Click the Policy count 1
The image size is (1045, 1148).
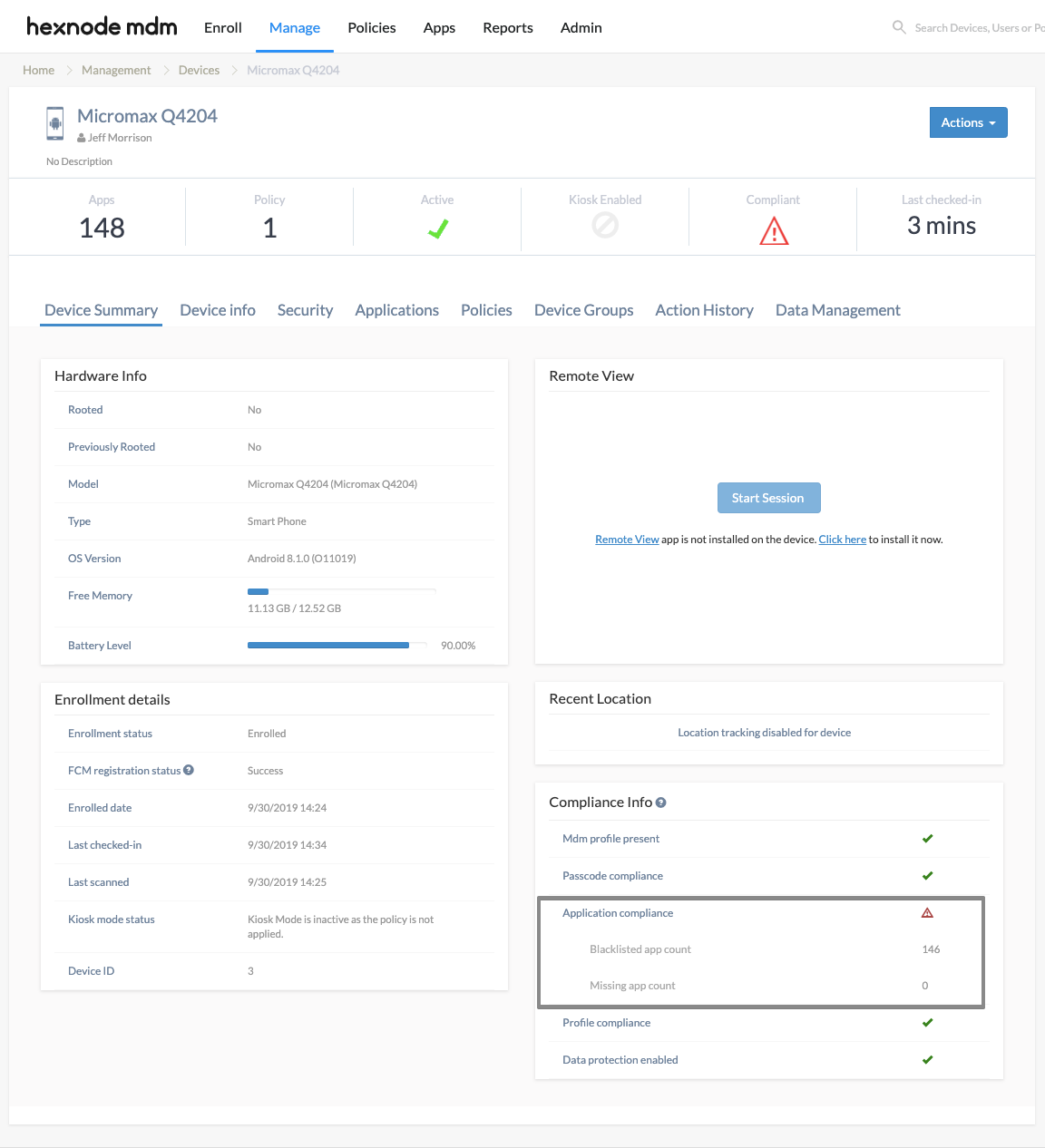coord(269,228)
